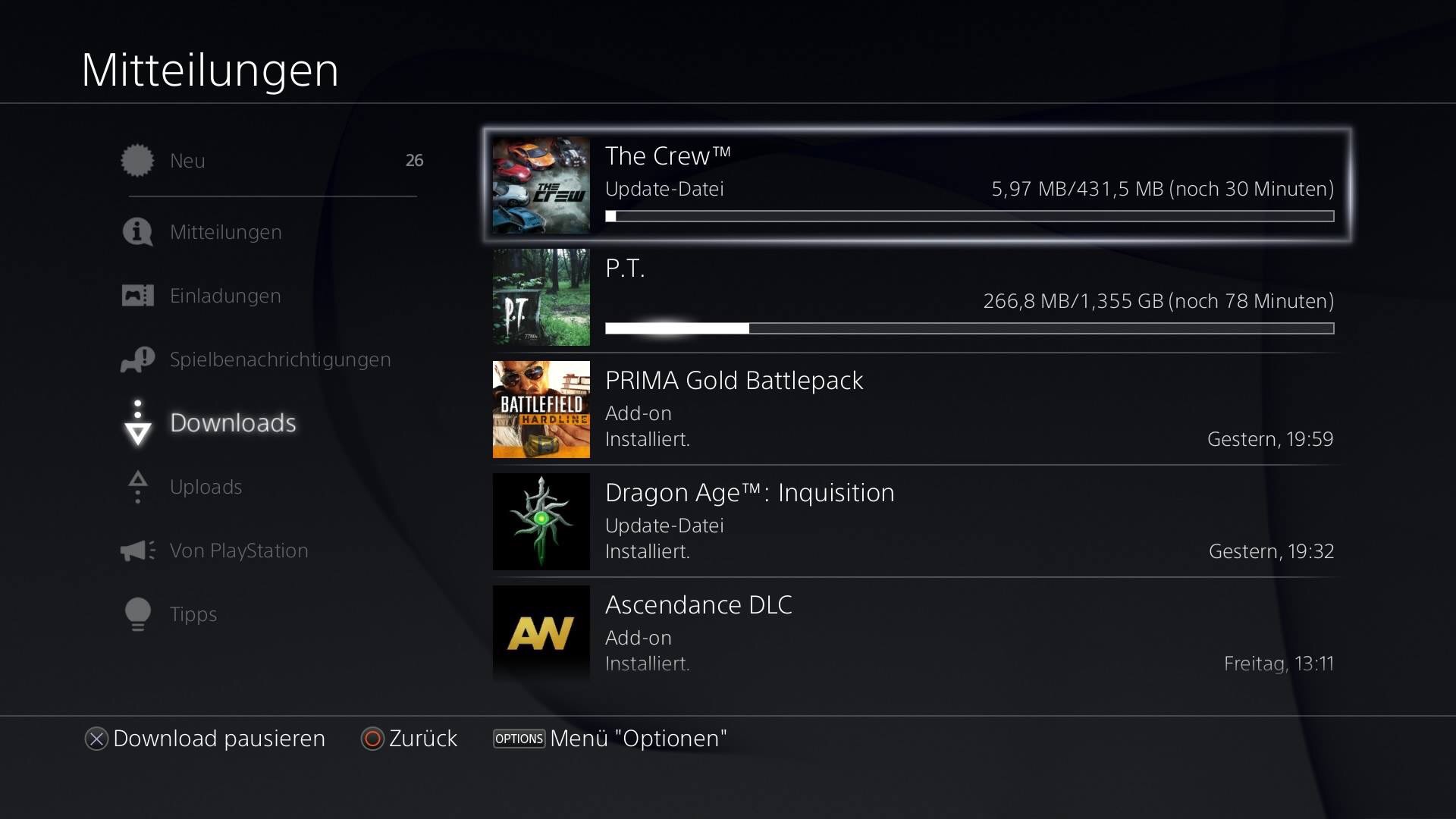Open the Dragon Age Inquisition update entry
This screenshot has height=819, width=1456.
click(914, 522)
